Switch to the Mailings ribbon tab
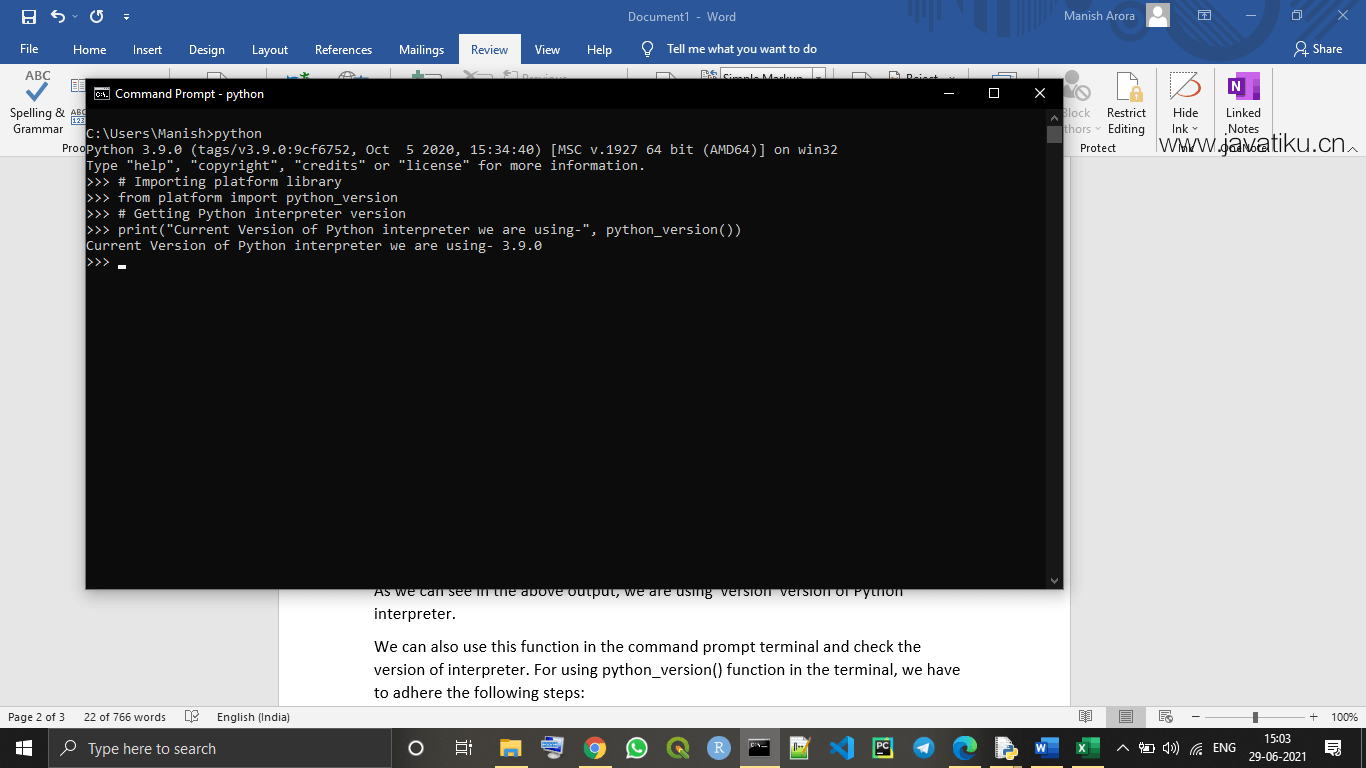This screenshot has width=1366, height=768. coord(421,49)
